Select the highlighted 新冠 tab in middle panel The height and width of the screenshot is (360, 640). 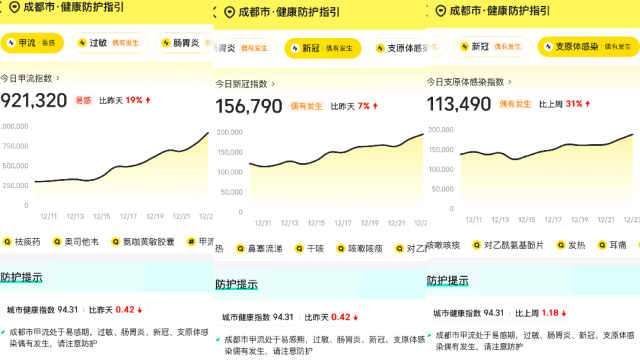tap(323, 48)
